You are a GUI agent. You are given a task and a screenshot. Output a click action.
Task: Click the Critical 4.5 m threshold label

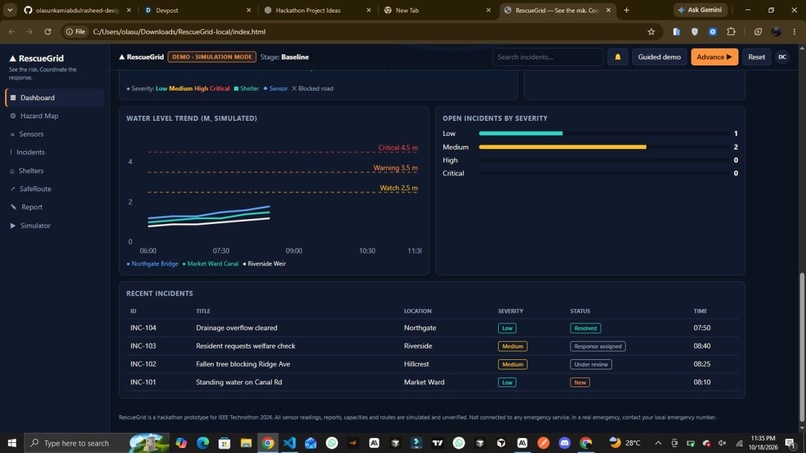398,148
